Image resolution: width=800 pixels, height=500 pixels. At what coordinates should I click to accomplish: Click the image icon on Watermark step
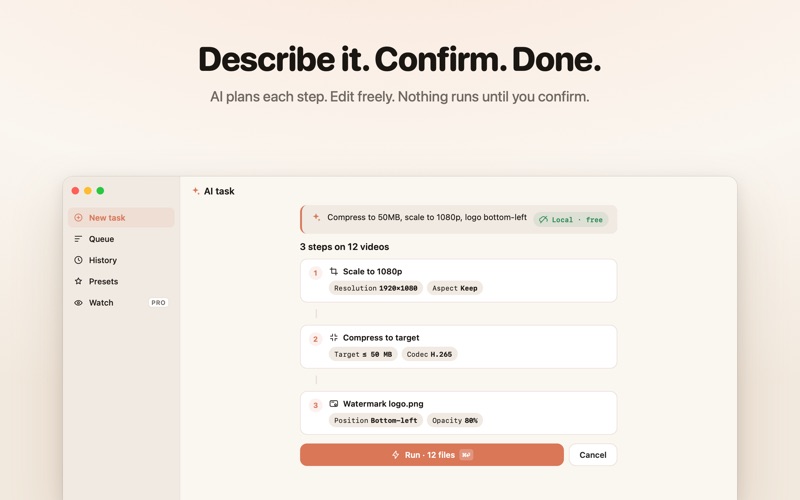click(334, 404)
